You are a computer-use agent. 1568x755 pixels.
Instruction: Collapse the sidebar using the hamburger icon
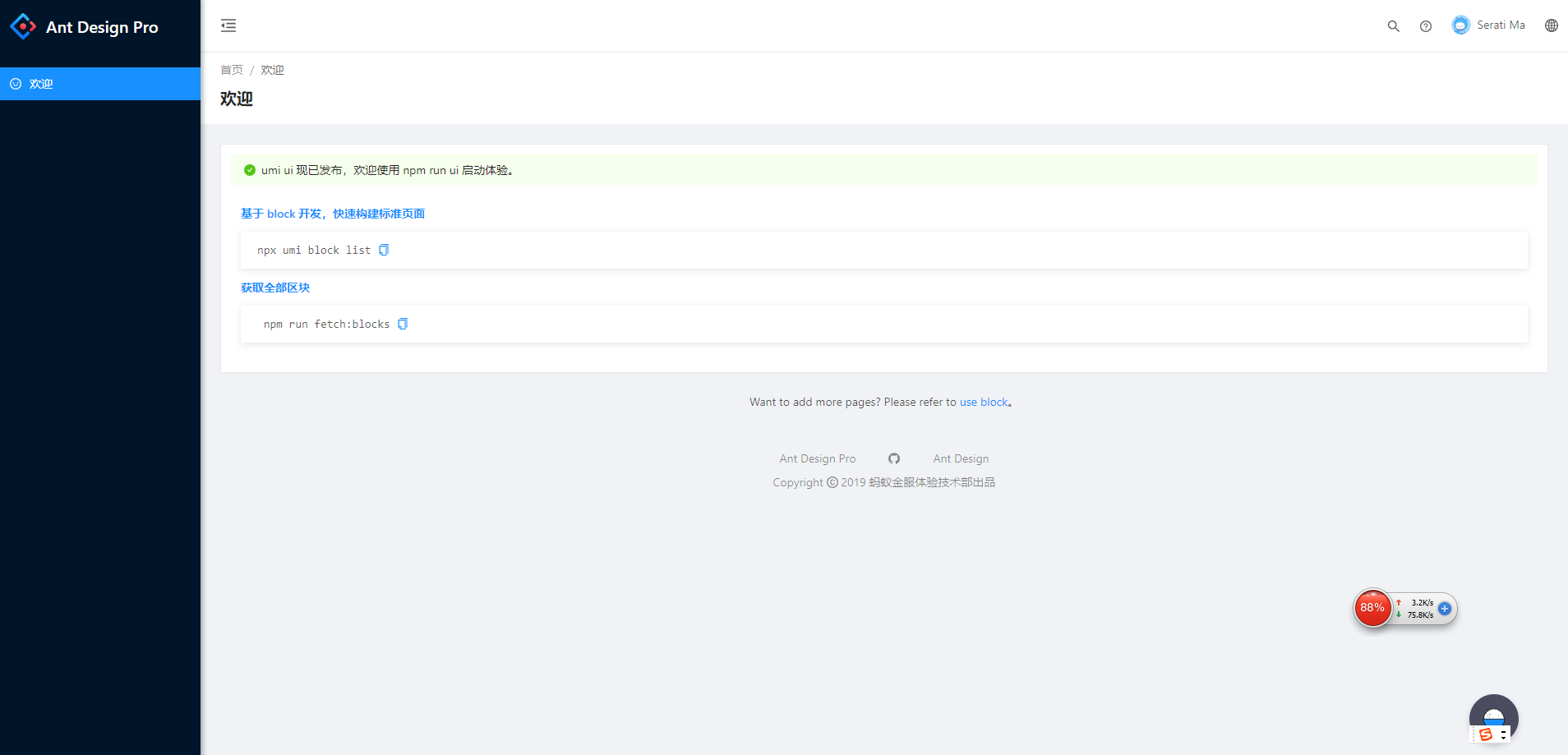228,25
